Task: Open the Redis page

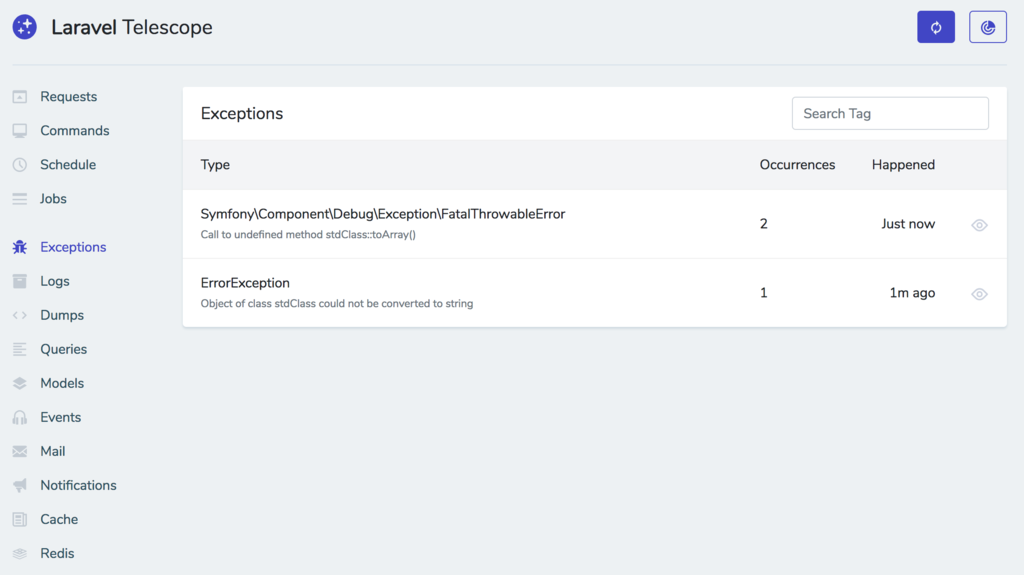Action: [x=57, y=553]
